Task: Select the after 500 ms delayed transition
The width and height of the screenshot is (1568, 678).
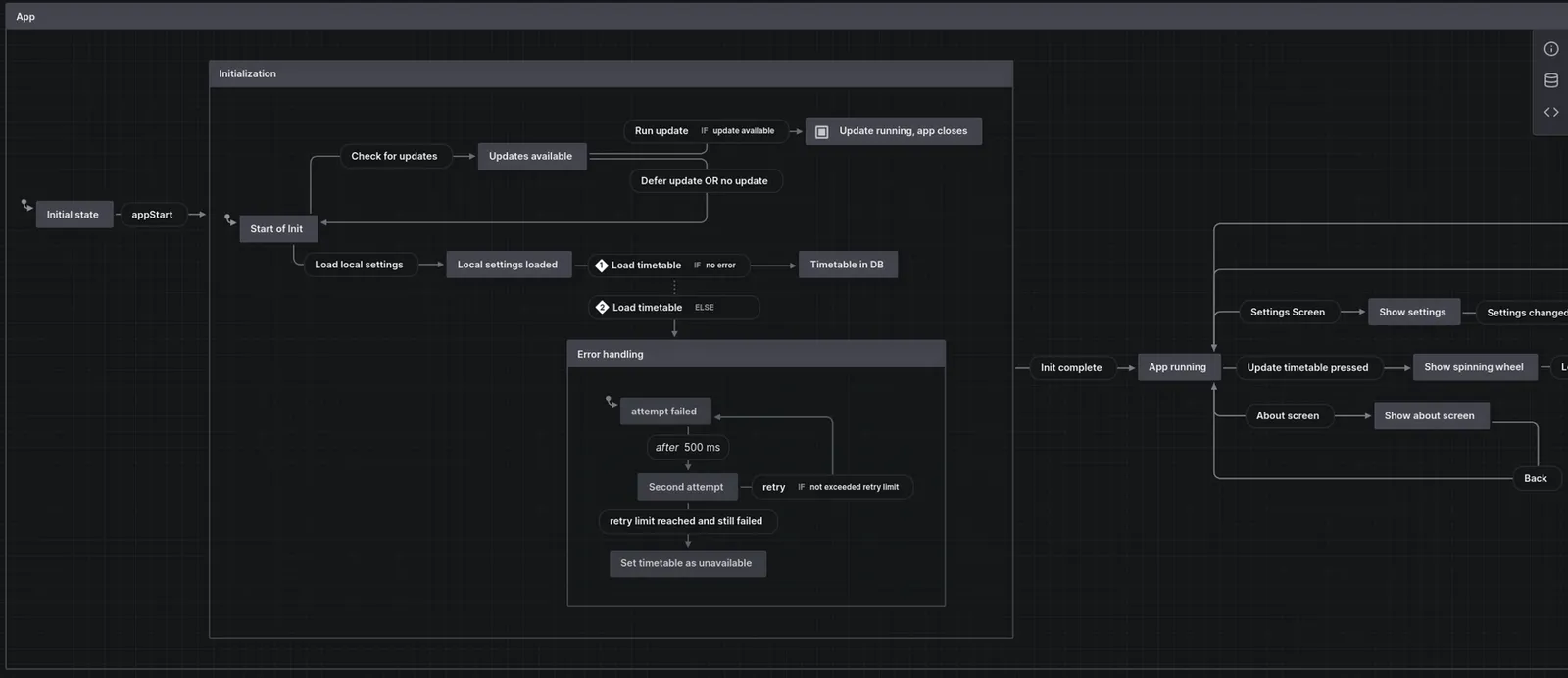Action: tap(688, 447)
